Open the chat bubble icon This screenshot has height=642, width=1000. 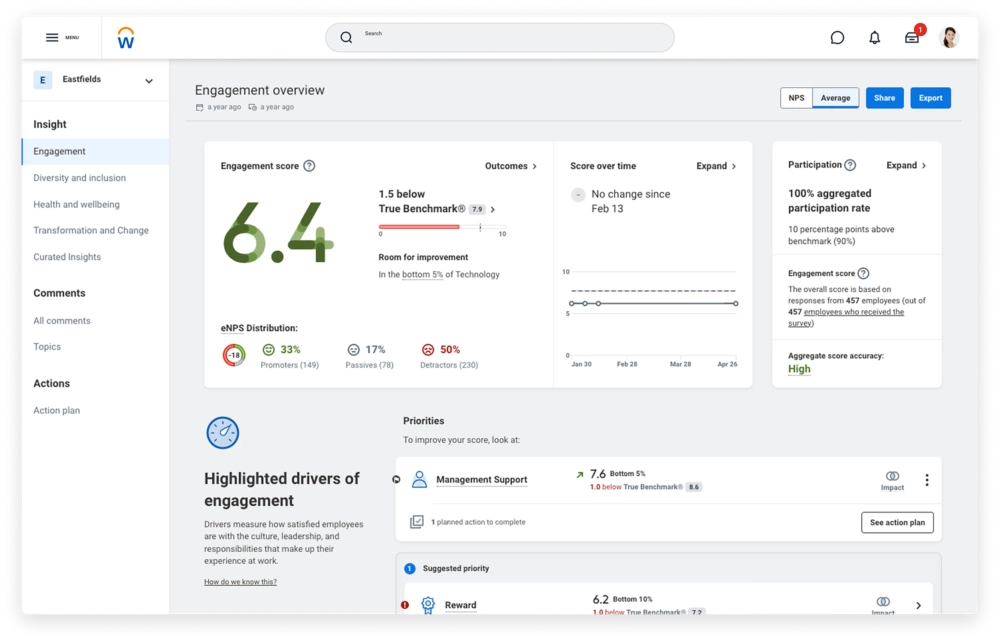837,38
